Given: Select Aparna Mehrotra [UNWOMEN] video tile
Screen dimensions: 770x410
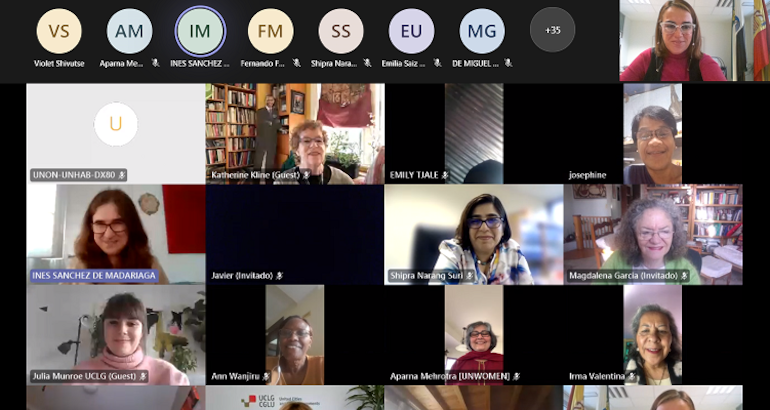Looking at the screenshot, I should point(473,333).
